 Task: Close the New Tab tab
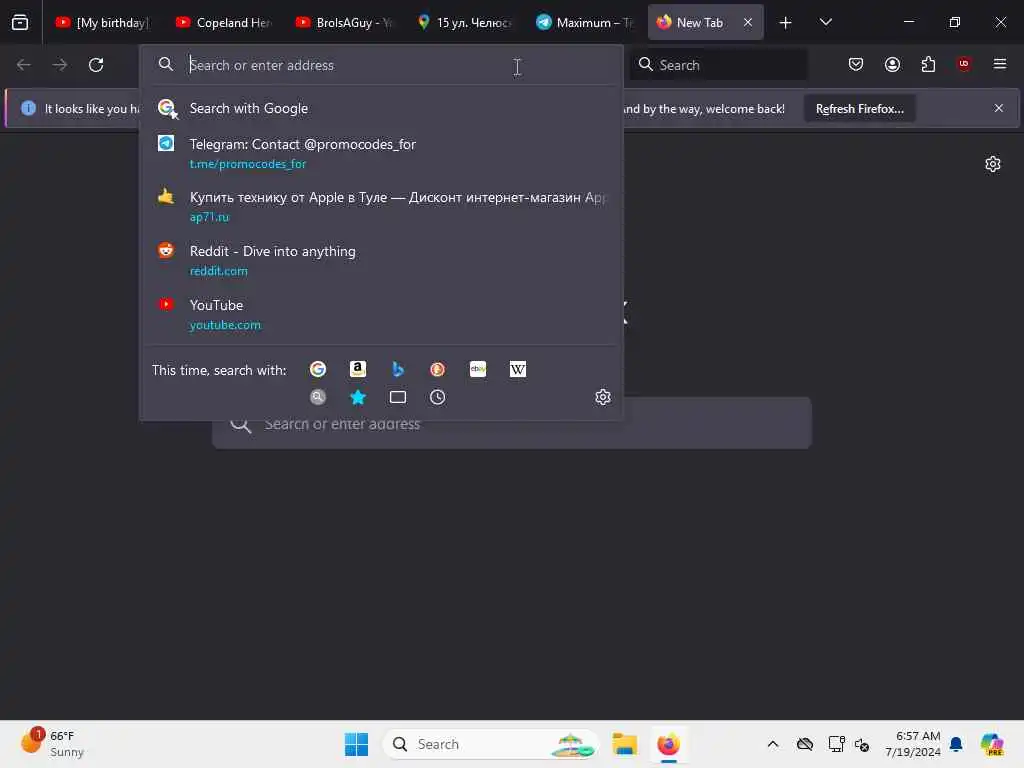(x=748, y=23)
